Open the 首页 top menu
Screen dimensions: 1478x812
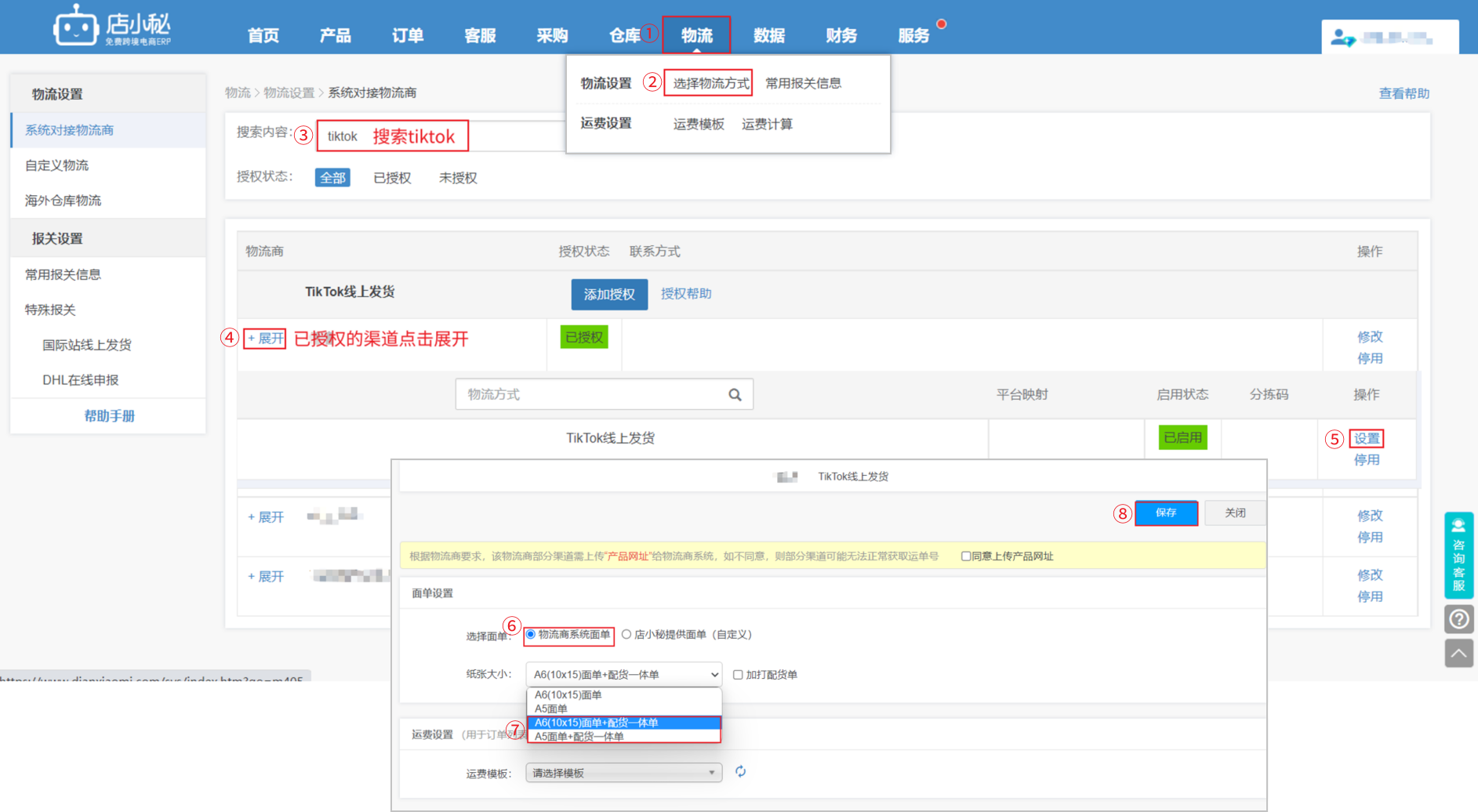[263, 36]
